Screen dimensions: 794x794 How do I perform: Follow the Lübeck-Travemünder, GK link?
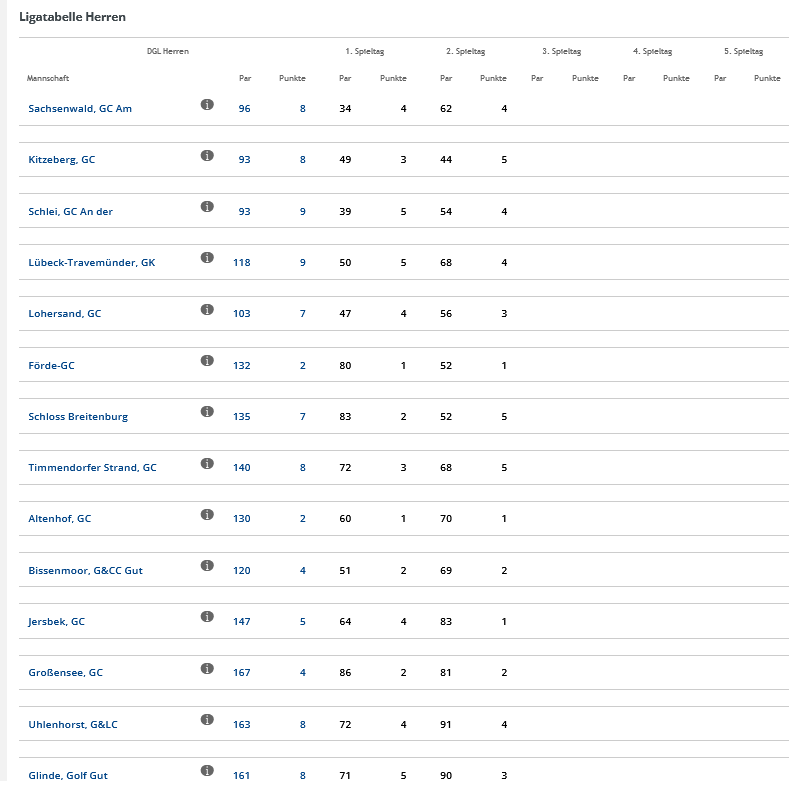point(92,262)
